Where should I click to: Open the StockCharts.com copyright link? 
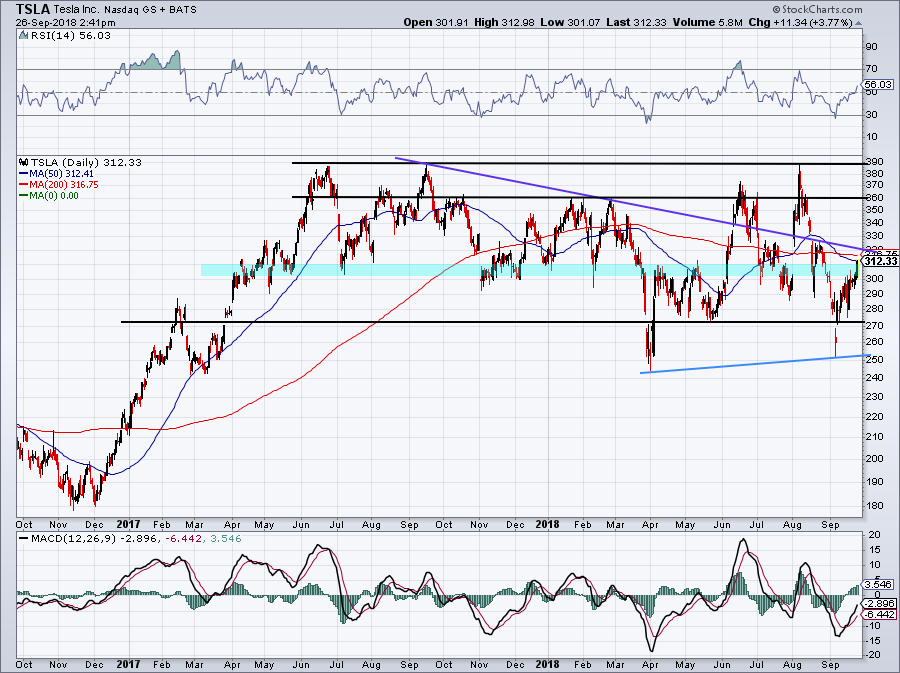[817, 9]
